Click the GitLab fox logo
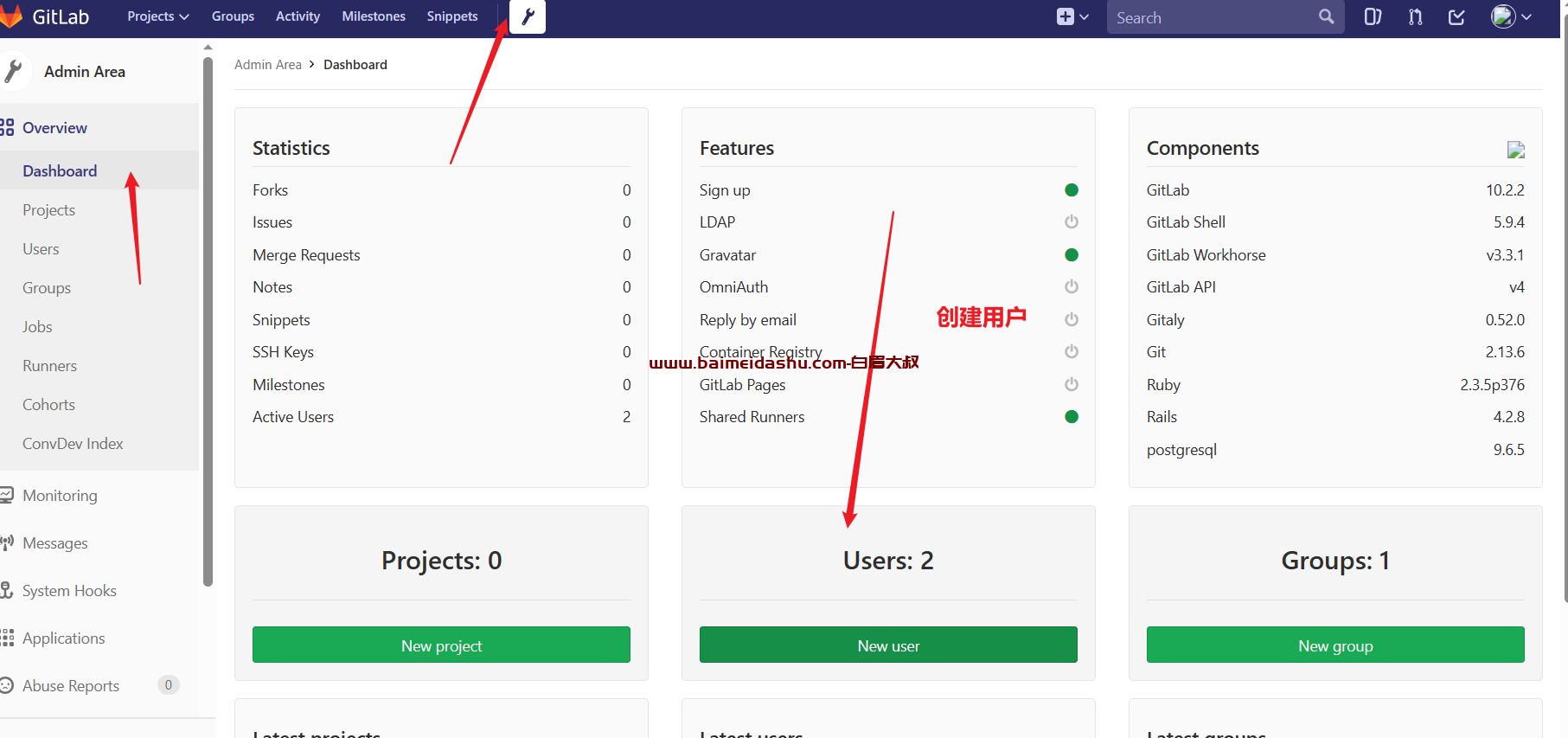The height and width of the screenshot is (738, 1568). tap(10, 16)
